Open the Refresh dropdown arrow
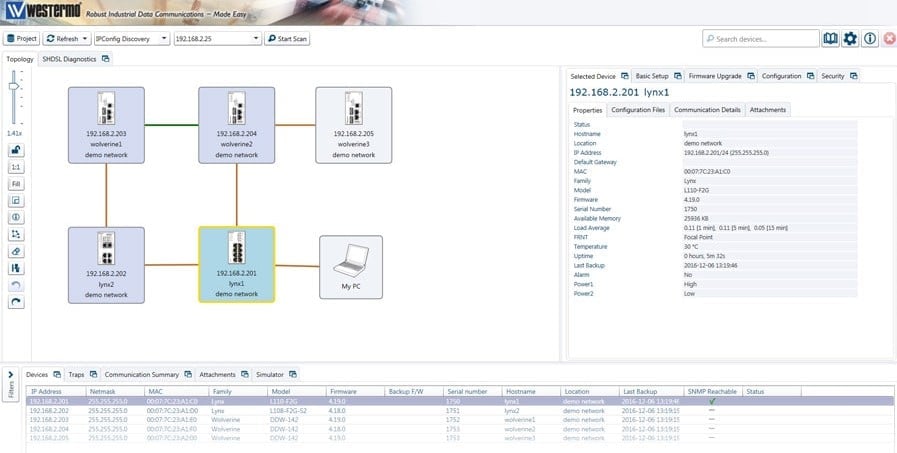Viewport: 897px width, 453px height. 86,39
